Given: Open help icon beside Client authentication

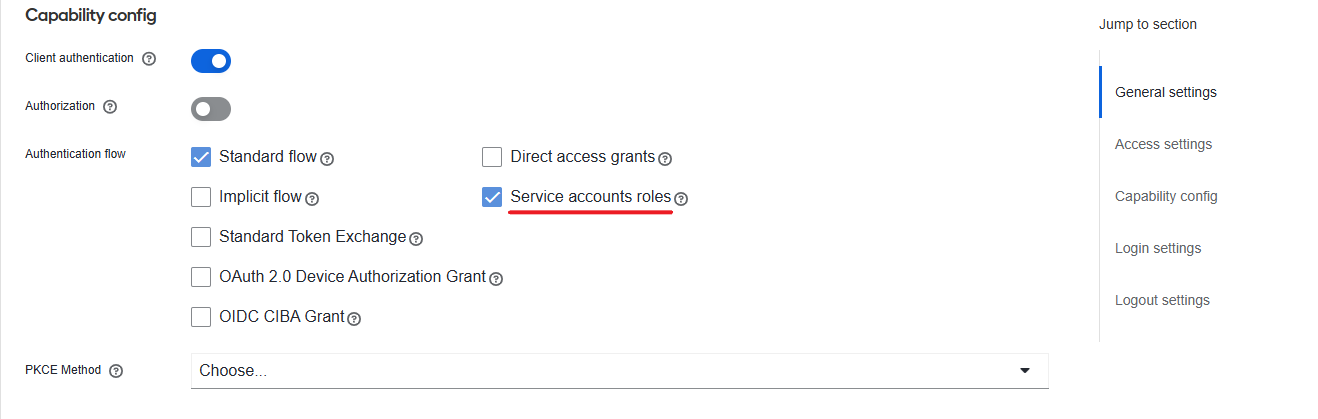Looking at the screenshot, I should pos(149,59).
